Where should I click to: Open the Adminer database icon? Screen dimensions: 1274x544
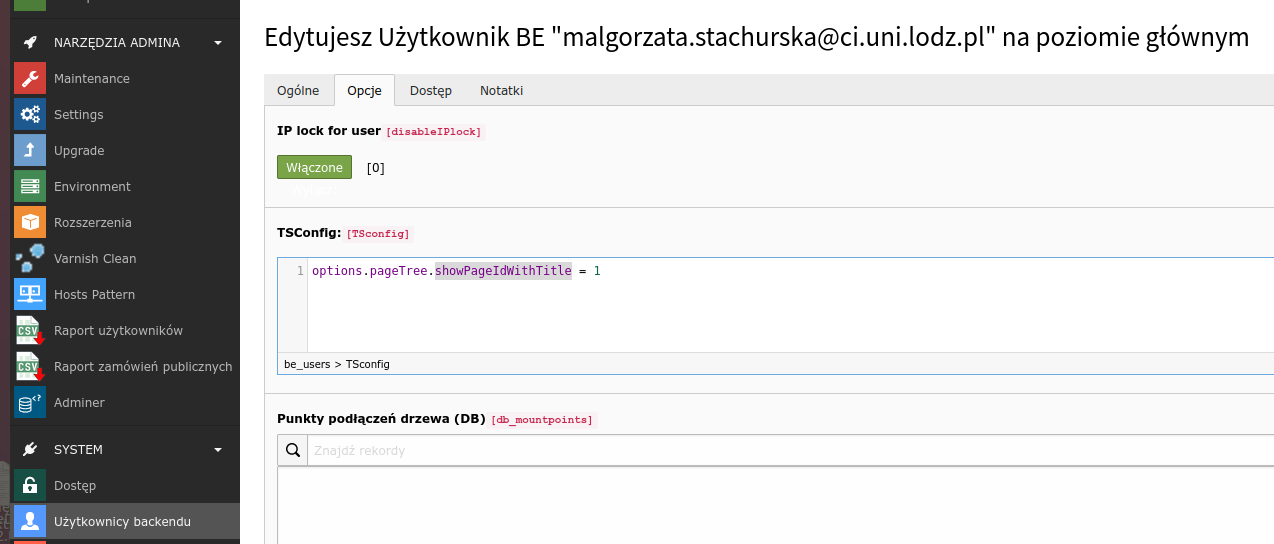(x=30, y=402)
